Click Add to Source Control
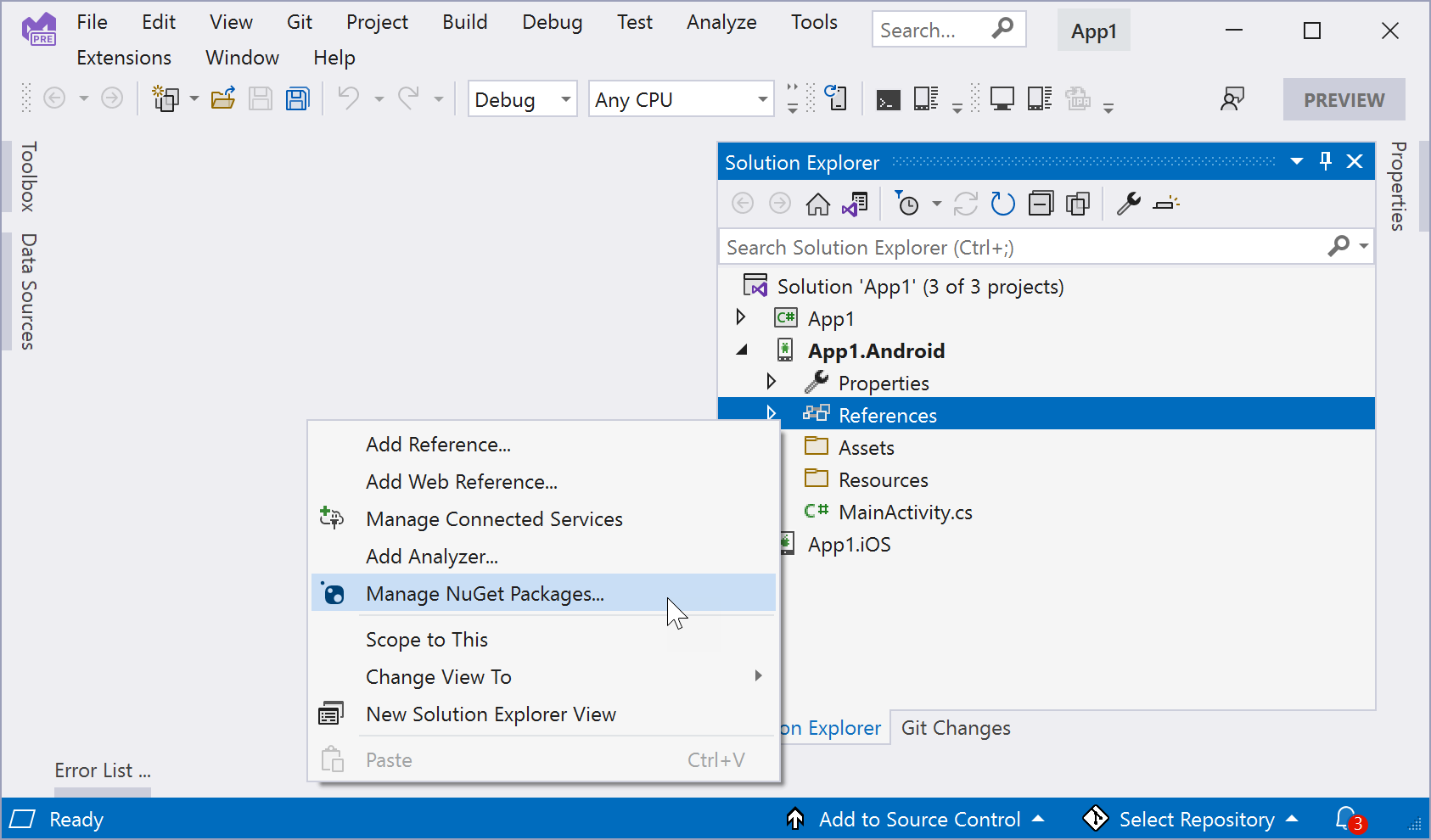This screenshot has width=1431, height=840. [919, 820]
